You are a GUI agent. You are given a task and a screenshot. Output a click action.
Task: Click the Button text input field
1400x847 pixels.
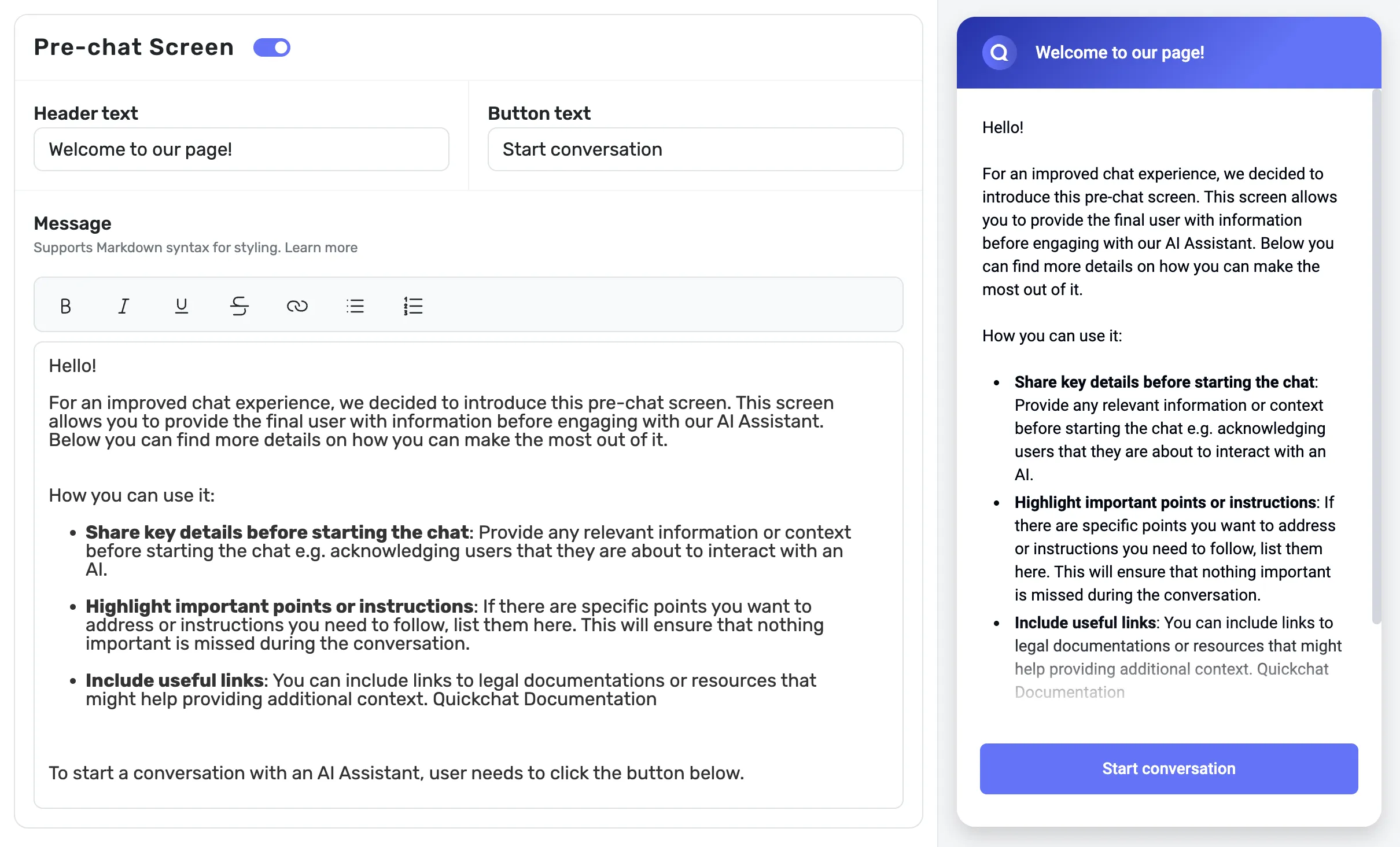(695, 149)
